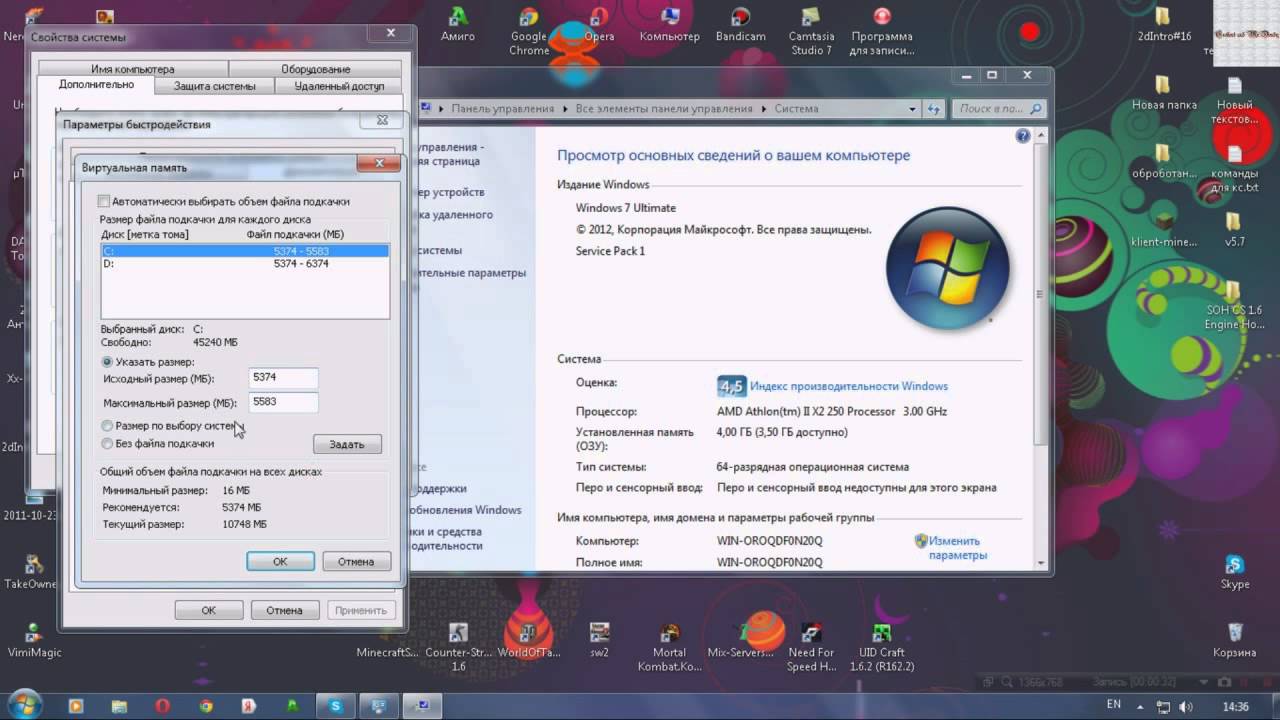Select the Указать размер radio button
The image size is (1280, 720).
107,362
